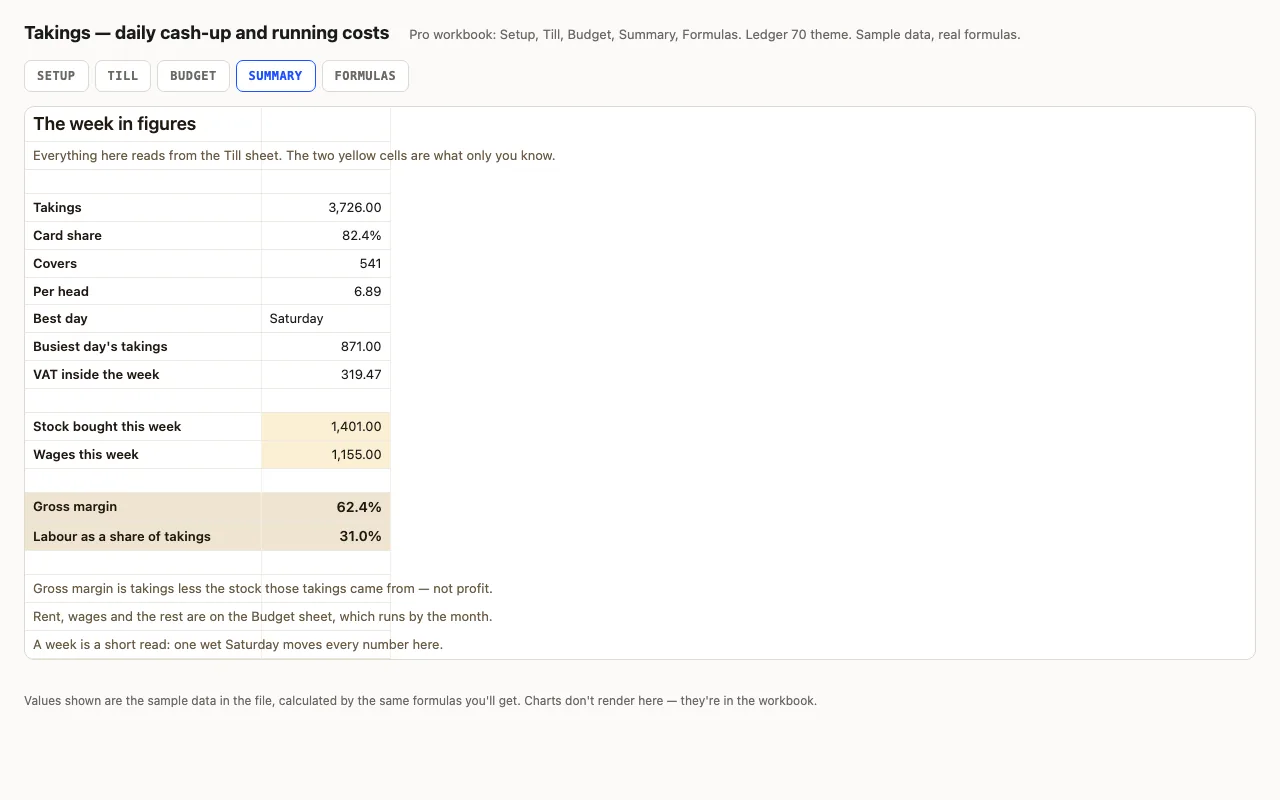This screenshot has width=1280, height=800.
Task: Select the Summary tab
Action: coord(275,76)
